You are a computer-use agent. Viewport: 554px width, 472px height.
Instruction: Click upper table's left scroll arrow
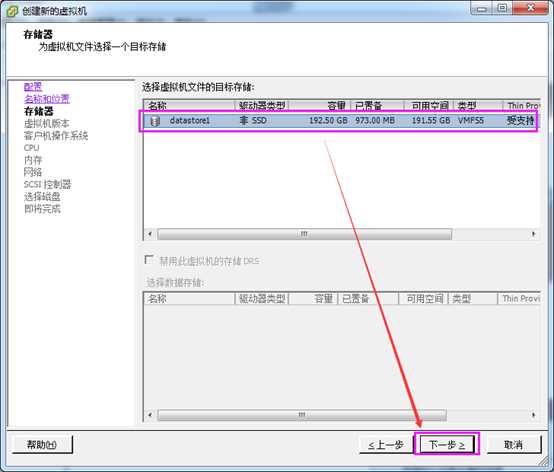point(150,234)
